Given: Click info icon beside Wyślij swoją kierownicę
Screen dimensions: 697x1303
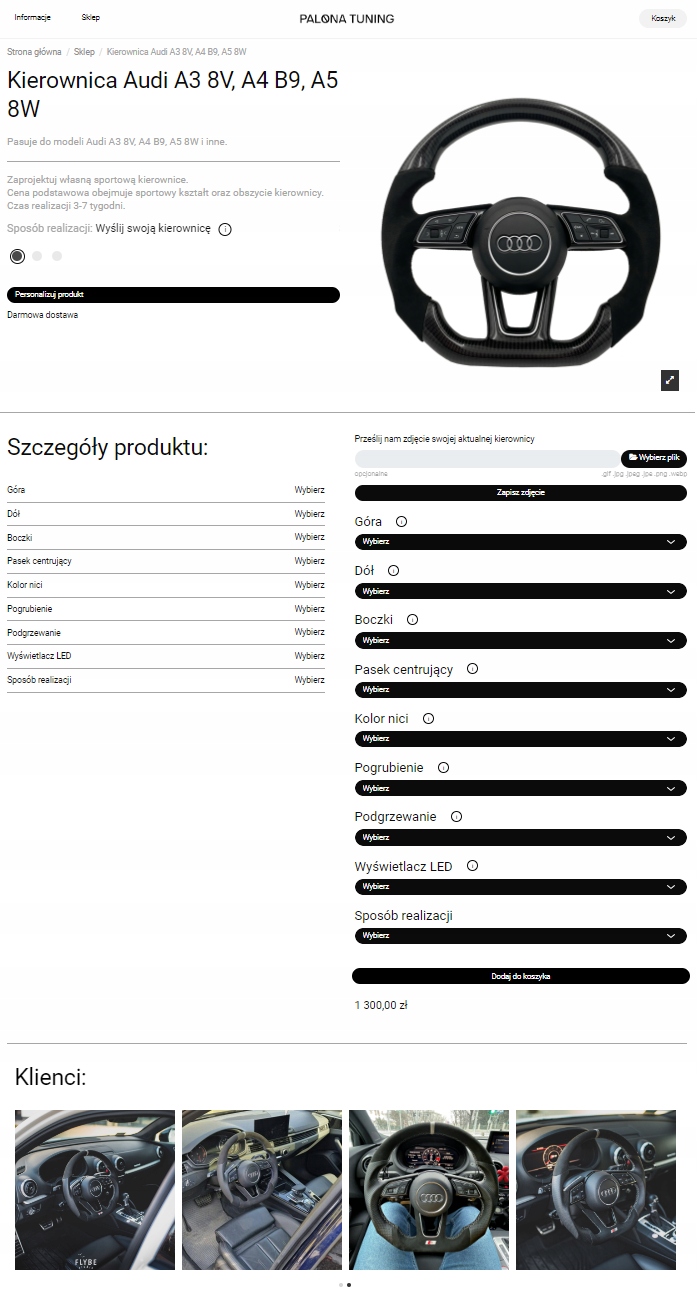Looking at the screenshot, I should click(225, 229).
